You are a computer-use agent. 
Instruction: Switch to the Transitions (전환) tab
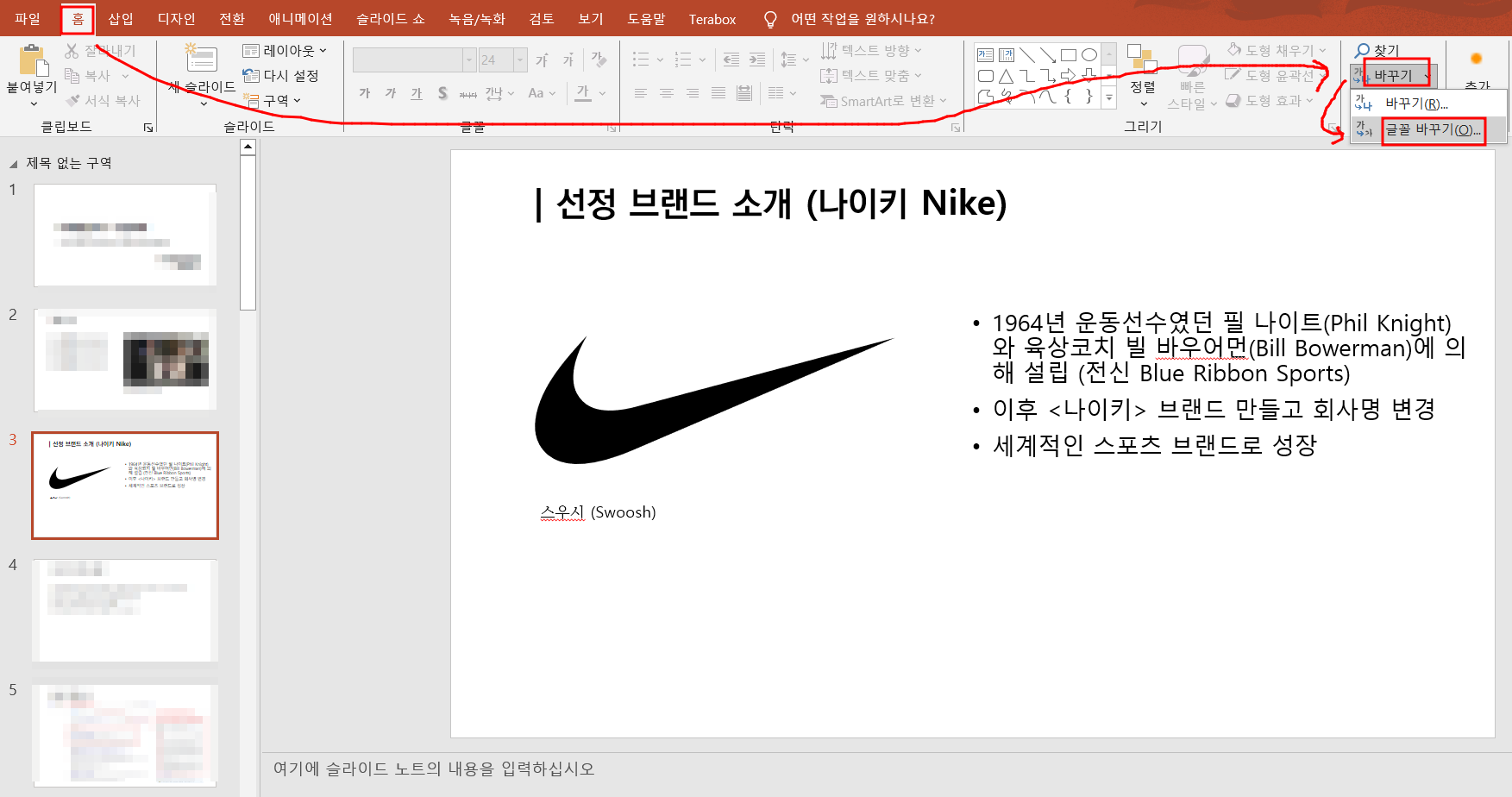(232, 19)
